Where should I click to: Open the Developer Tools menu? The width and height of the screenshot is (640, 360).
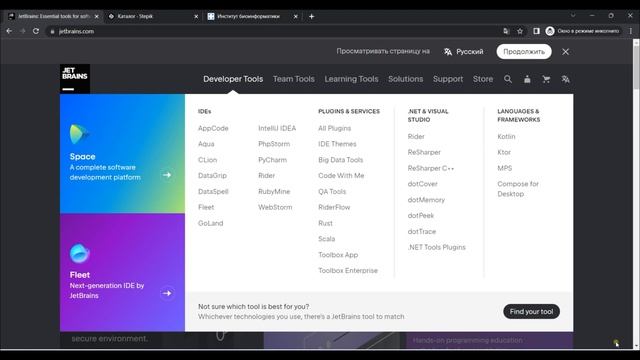coord(233,79)
